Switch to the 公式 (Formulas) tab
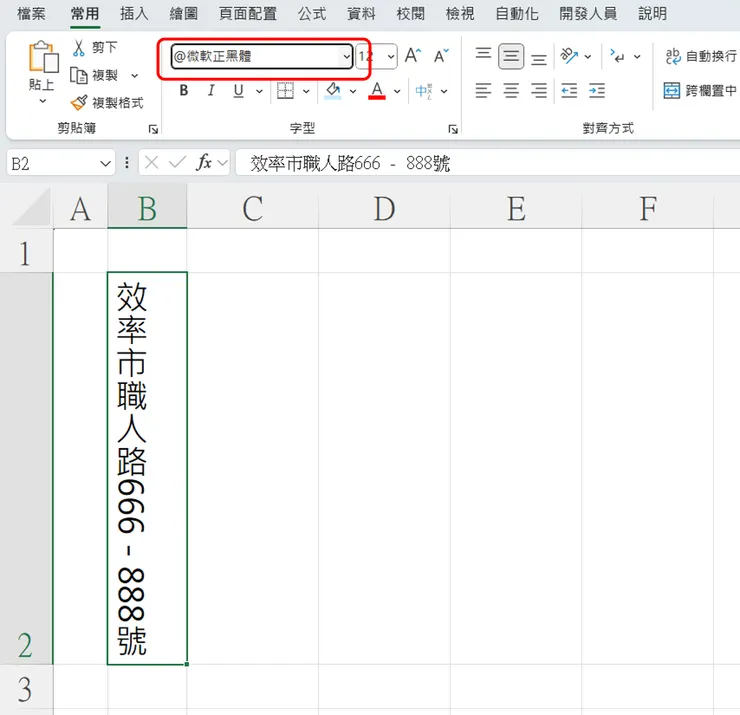The width and height of the screenshot is (740, 715). (x=312, y=14)
